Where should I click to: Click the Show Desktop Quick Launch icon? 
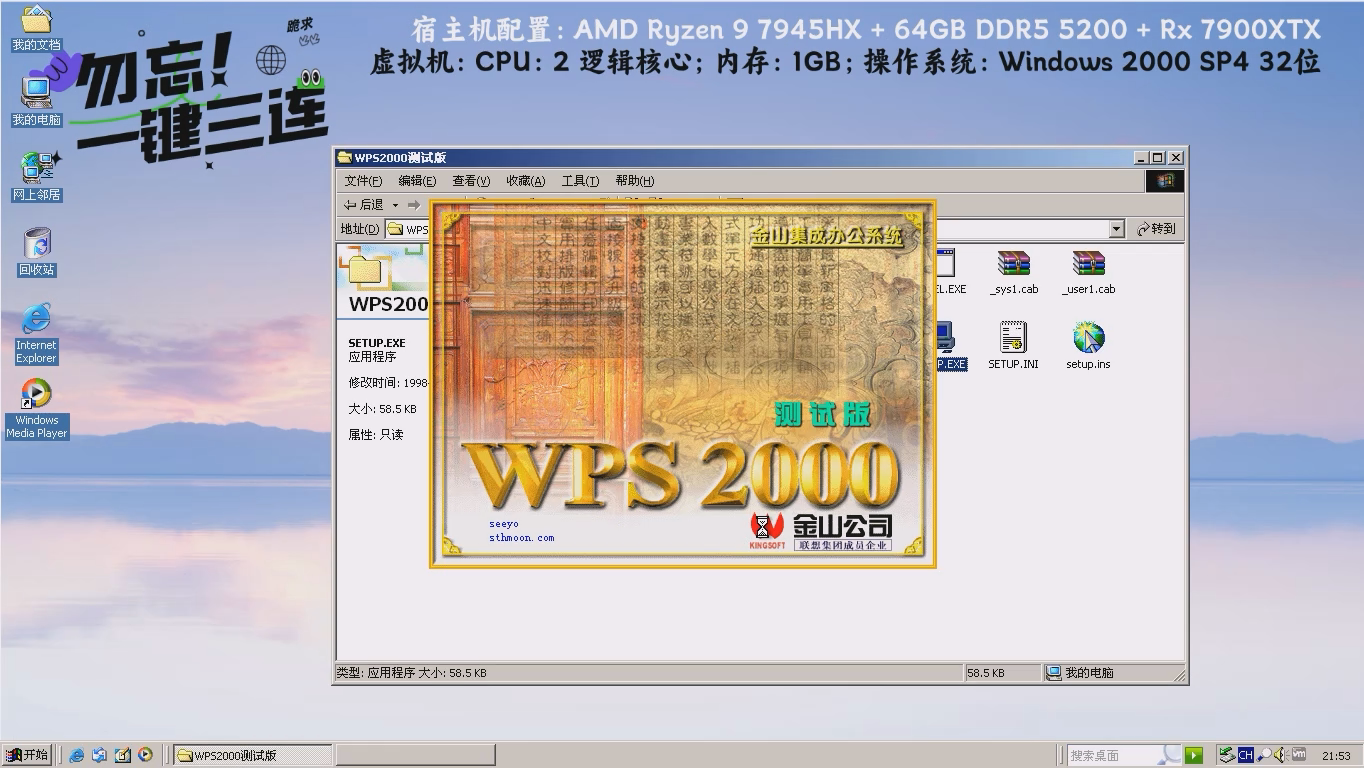122,755
